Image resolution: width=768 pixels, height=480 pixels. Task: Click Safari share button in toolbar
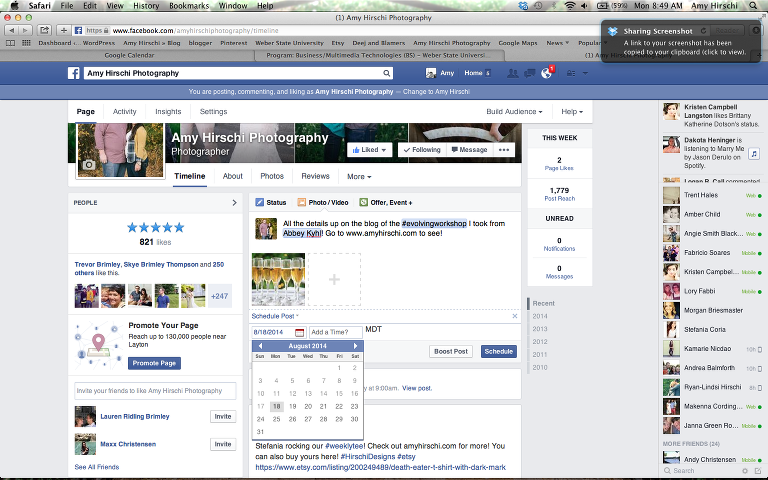point(44,30)
